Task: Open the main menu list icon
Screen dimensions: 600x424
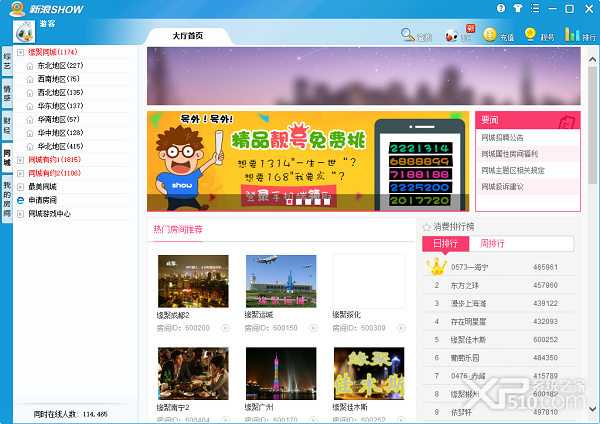Action: click(535, 8)
